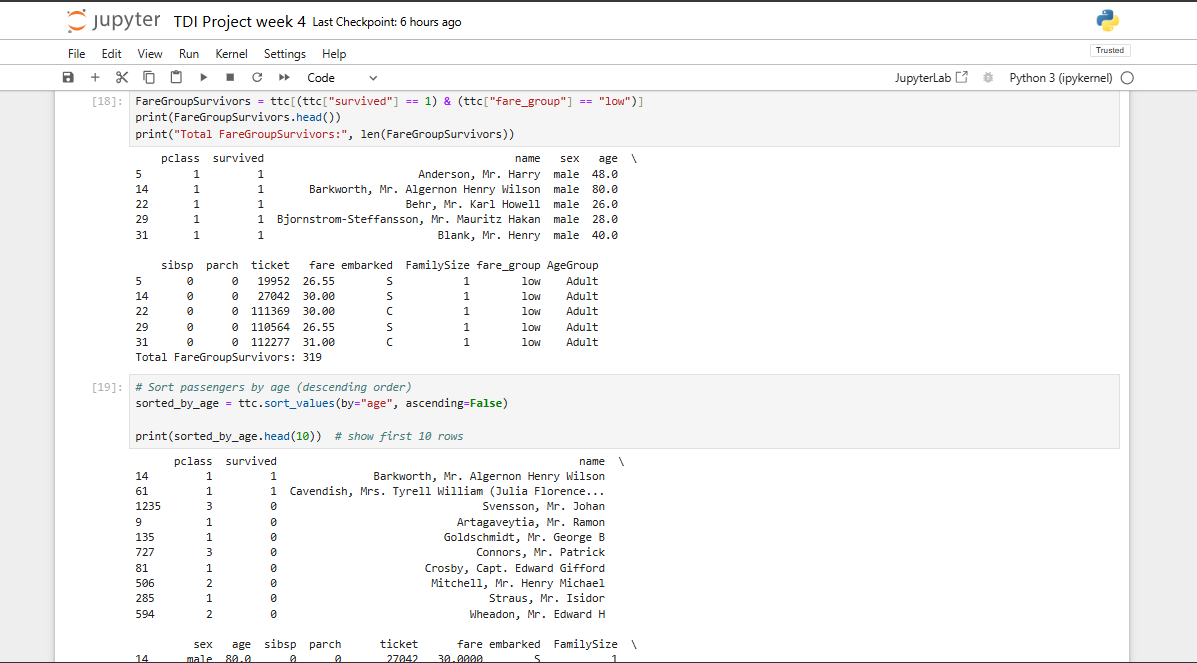Click 'Total FareGroupSurvivors: 319' output line
This screenshot has width=1197, height=663.
click(x=228, y=357)
